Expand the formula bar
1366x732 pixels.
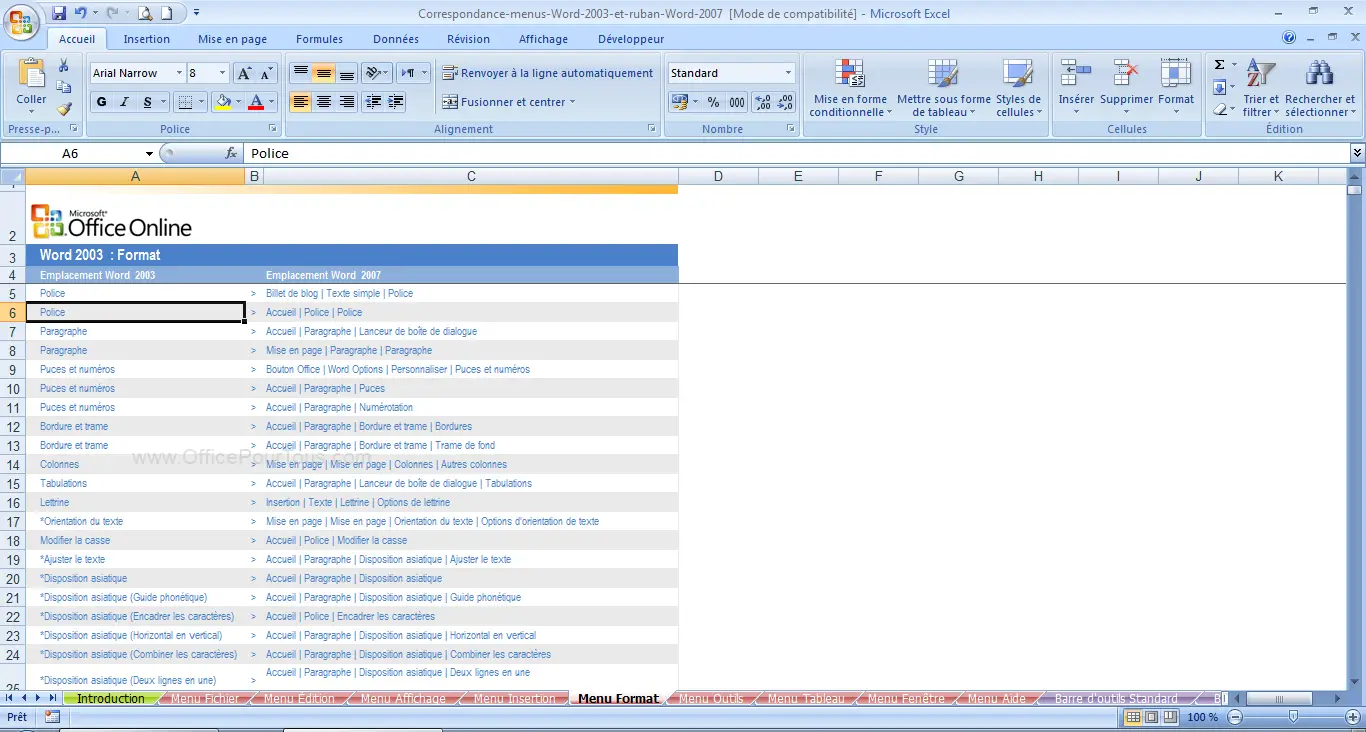click(x=1357, y=153)
